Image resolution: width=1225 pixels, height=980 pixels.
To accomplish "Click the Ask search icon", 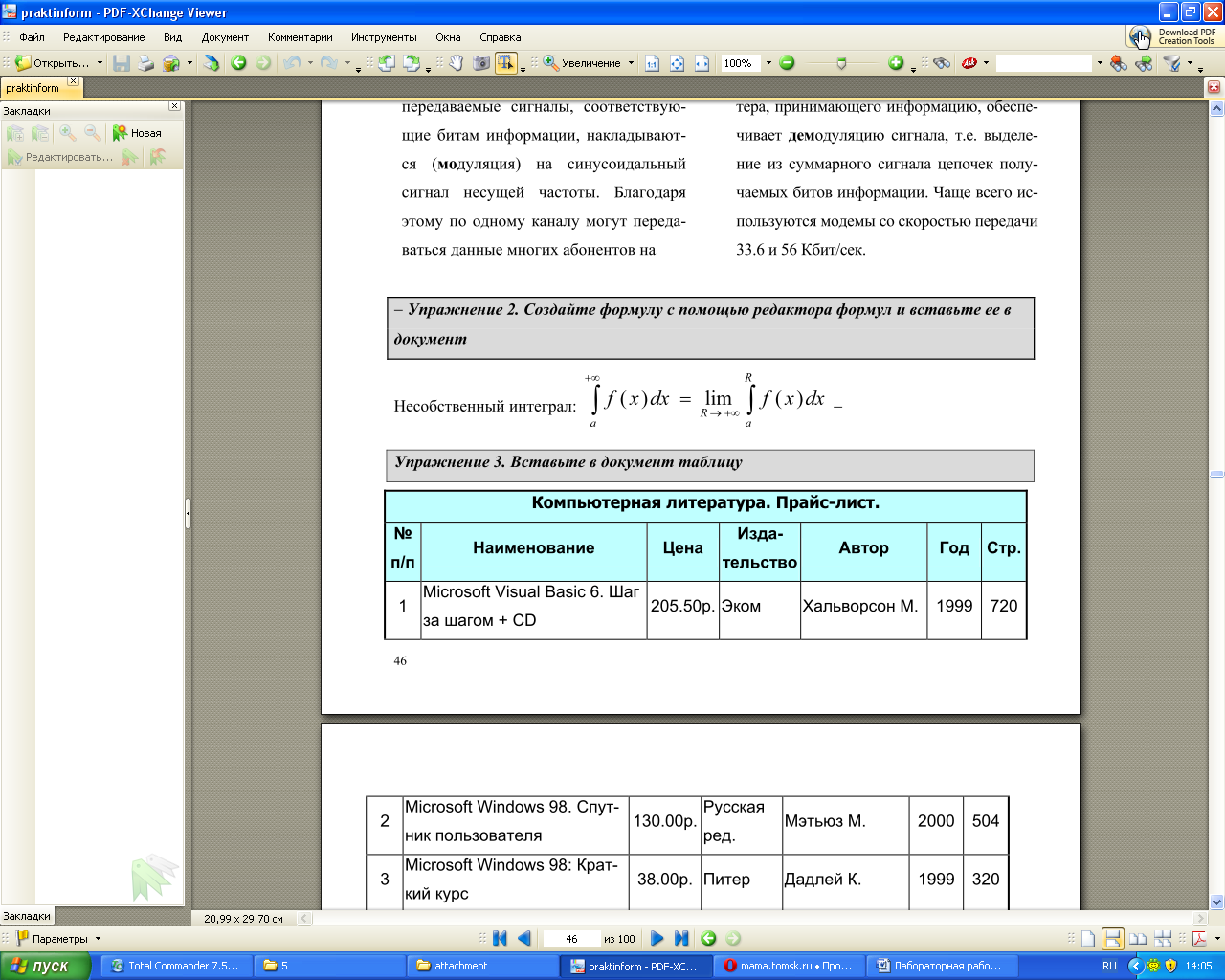I will pyautogui.click(x=969, y=63).
